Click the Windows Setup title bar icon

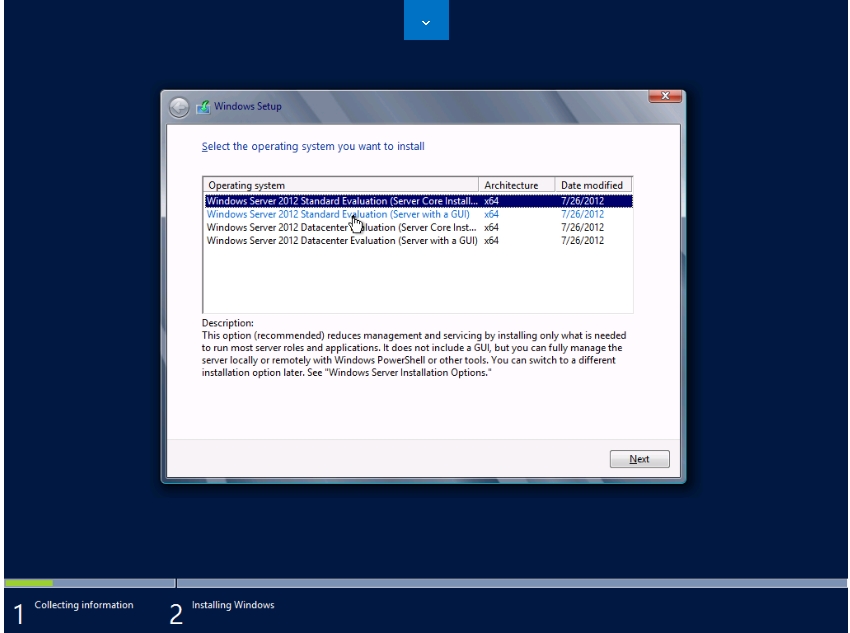tap(201, 107)
